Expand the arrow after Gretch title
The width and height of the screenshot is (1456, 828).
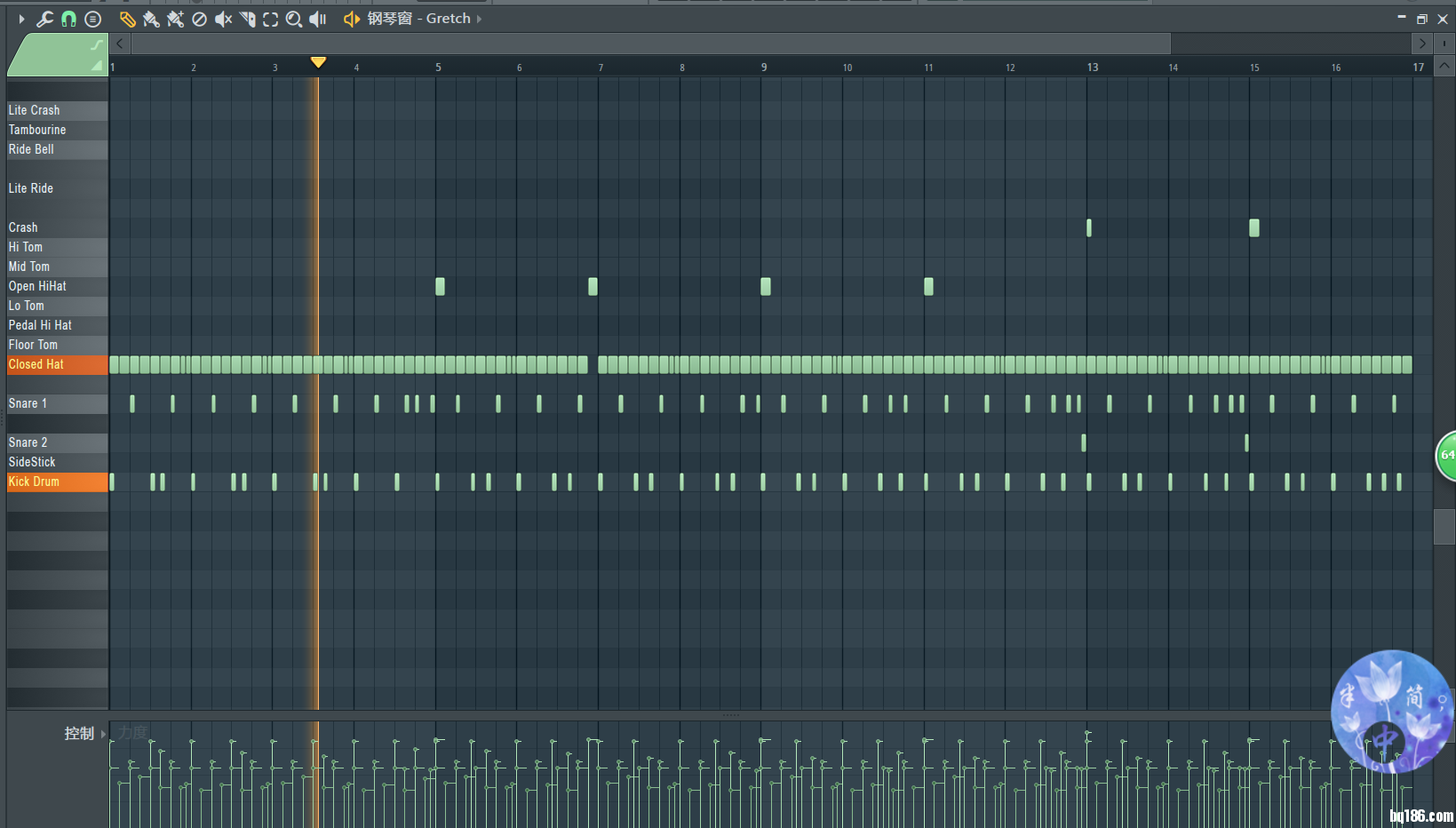pos(480,19)
